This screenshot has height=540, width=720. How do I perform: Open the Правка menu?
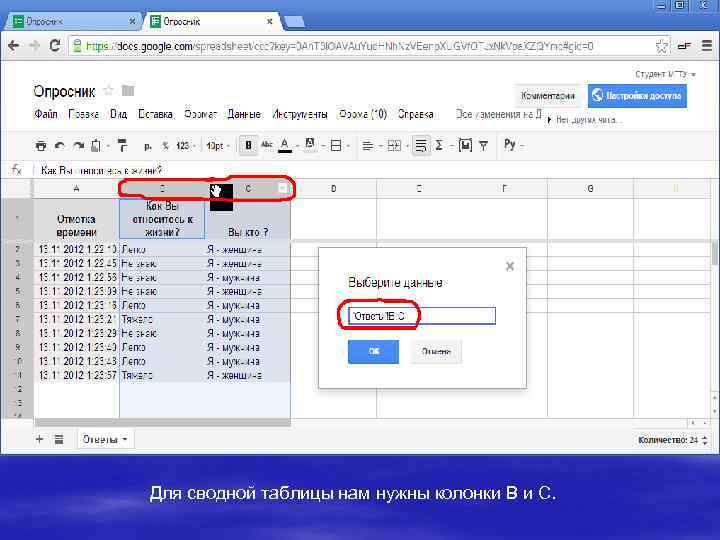pyautogui.click(x=83, y=114)
